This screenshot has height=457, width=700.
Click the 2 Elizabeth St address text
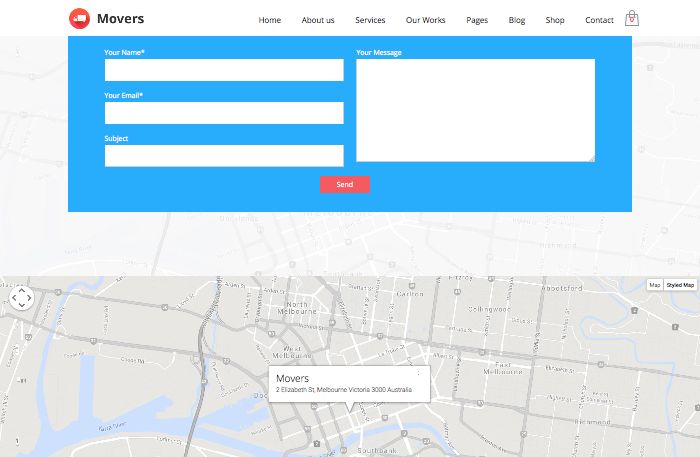point(344,390)
